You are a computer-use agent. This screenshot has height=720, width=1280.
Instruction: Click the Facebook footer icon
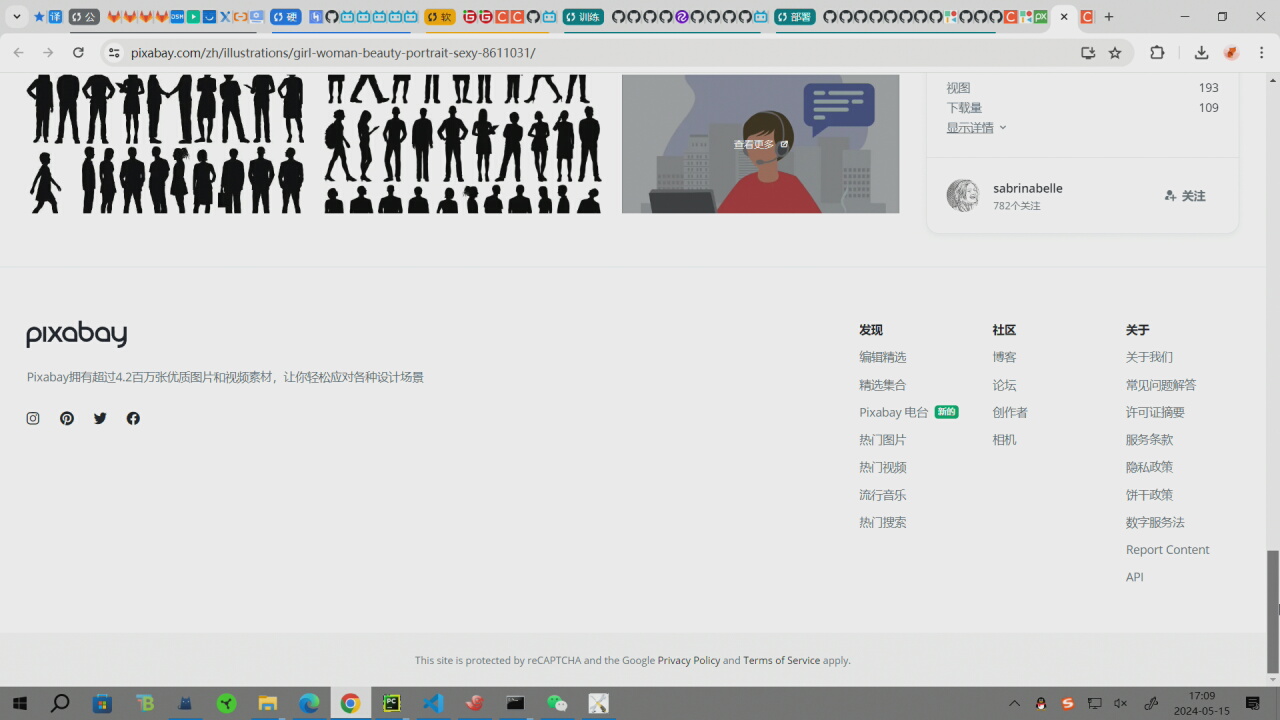pyautogui.click(x=133, y=419)
